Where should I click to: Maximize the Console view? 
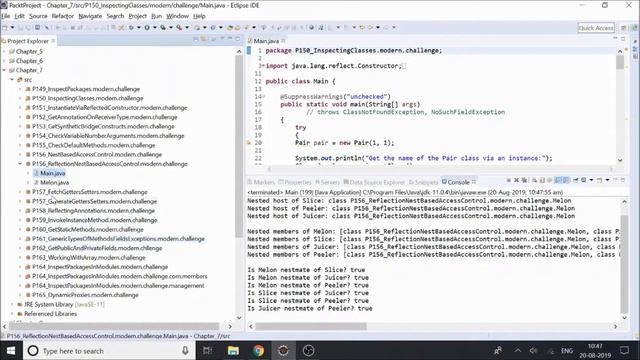click(623, 180)
